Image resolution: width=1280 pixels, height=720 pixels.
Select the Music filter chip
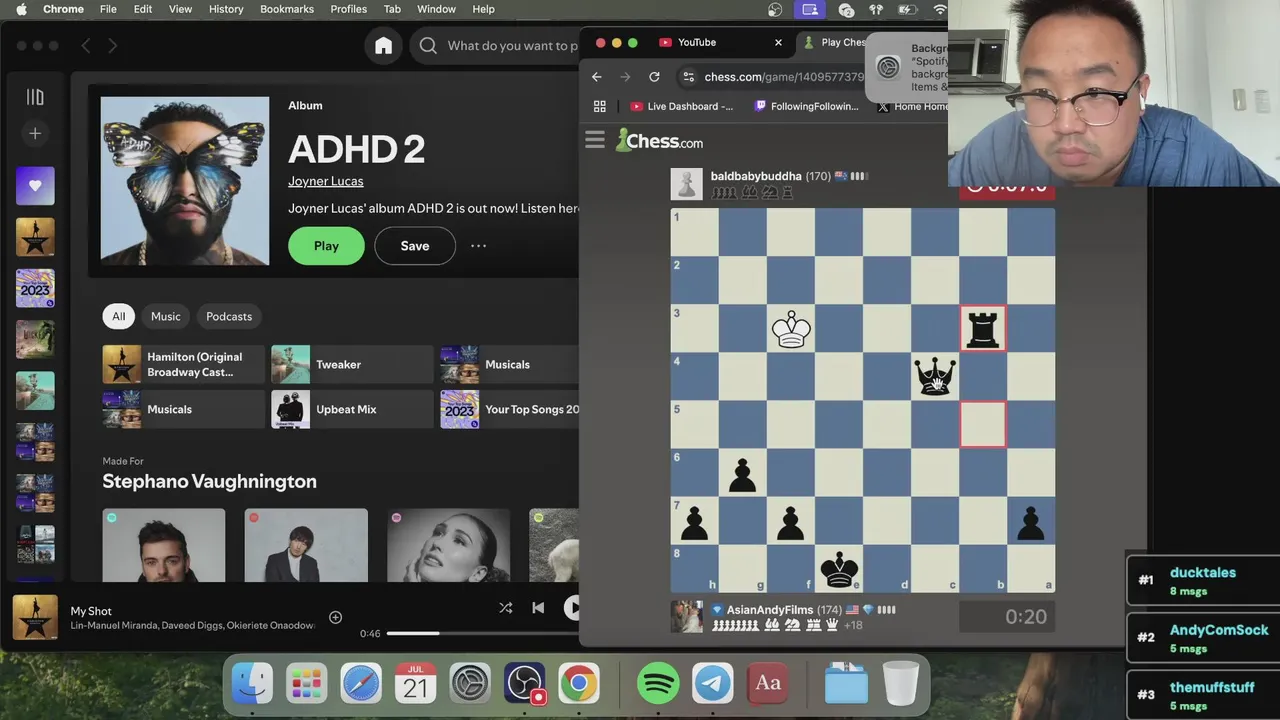(166, 316)
